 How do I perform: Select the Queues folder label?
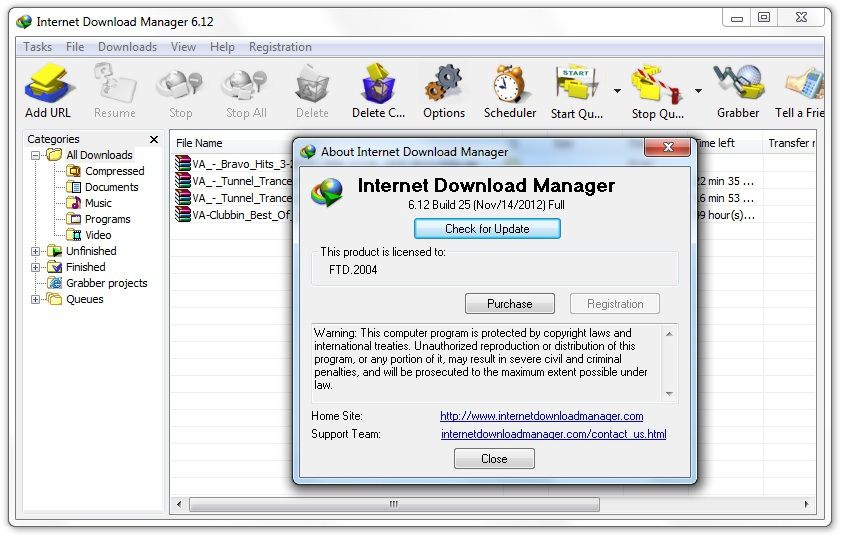[85, 299]
